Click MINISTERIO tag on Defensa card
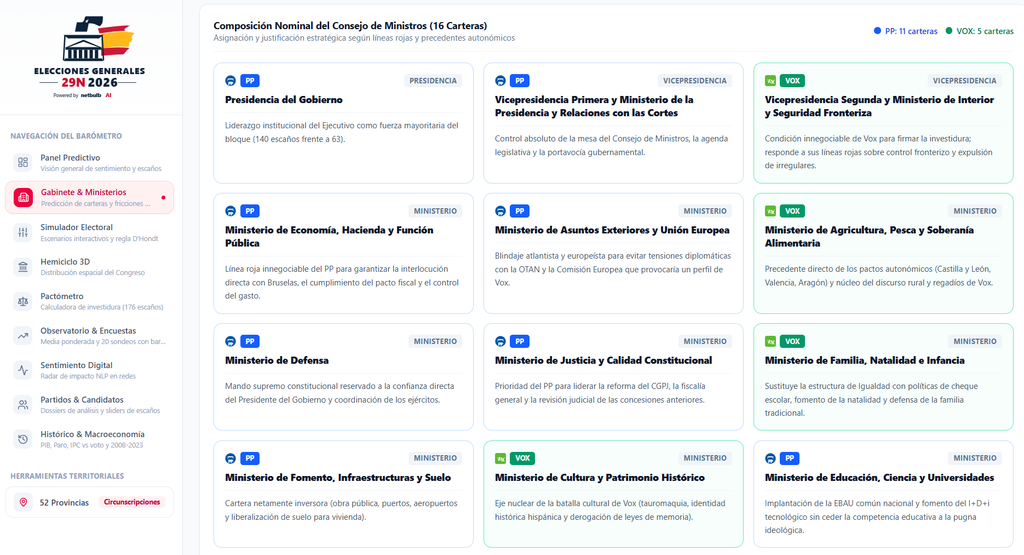Viewport: 1024px width, 555px height. (436, 341)
